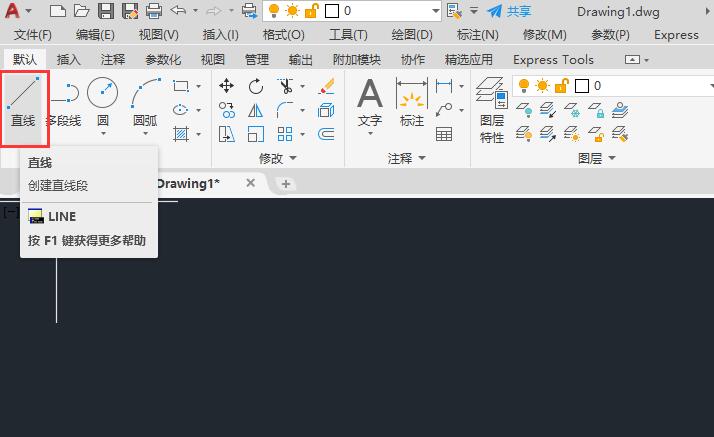Click the leader line icon
This screenshot has height=437, width=714.
pyautogui.click(x=444, y=110)
